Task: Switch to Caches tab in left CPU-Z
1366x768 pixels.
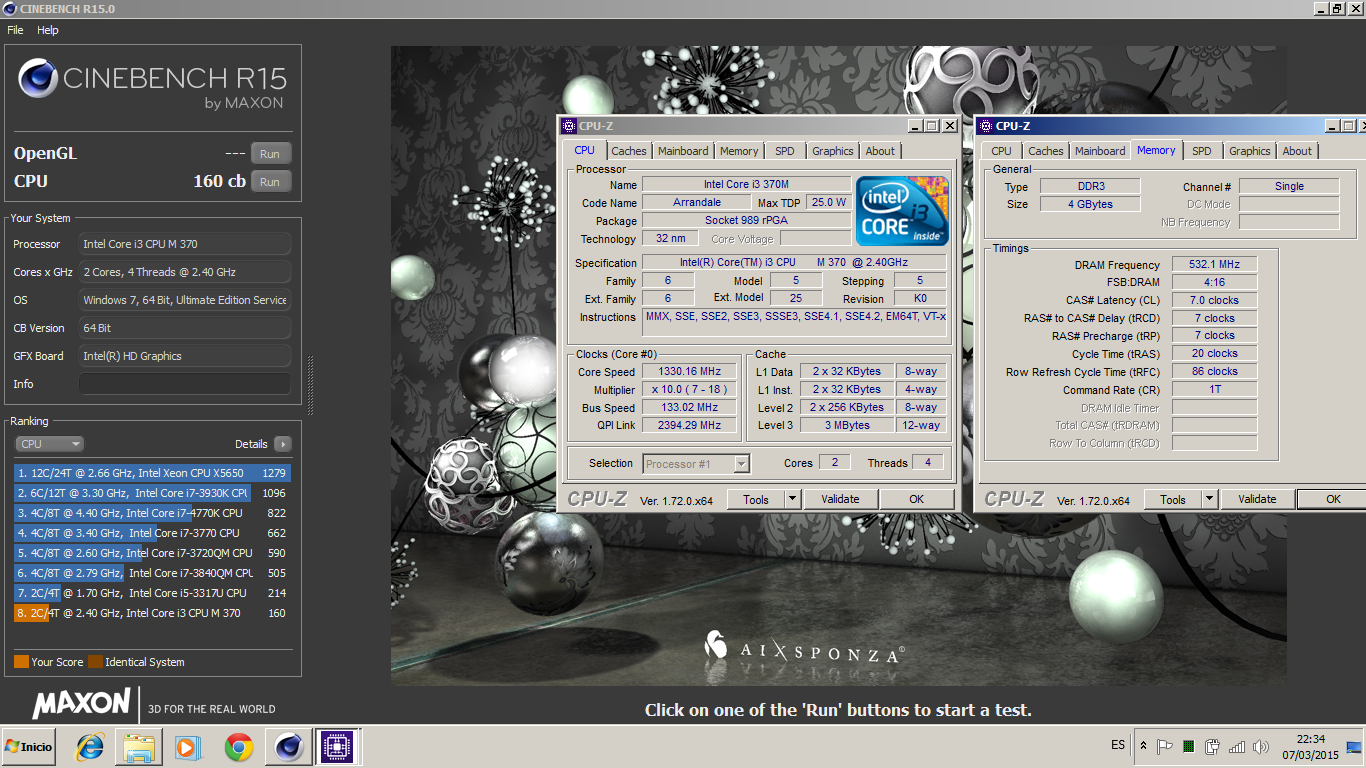Action: [629, 151]
